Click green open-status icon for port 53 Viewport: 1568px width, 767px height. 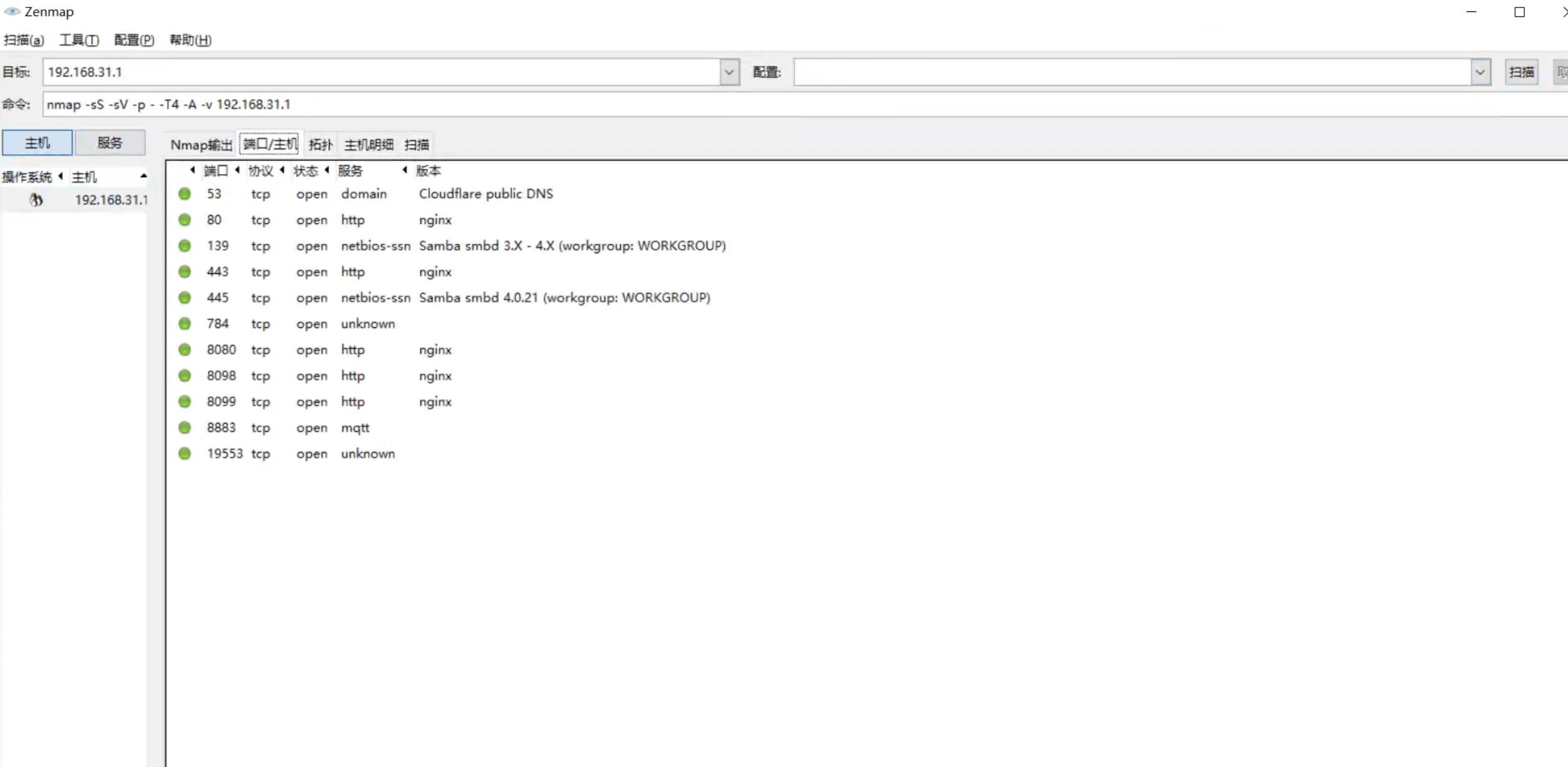(x=185, y=194)
